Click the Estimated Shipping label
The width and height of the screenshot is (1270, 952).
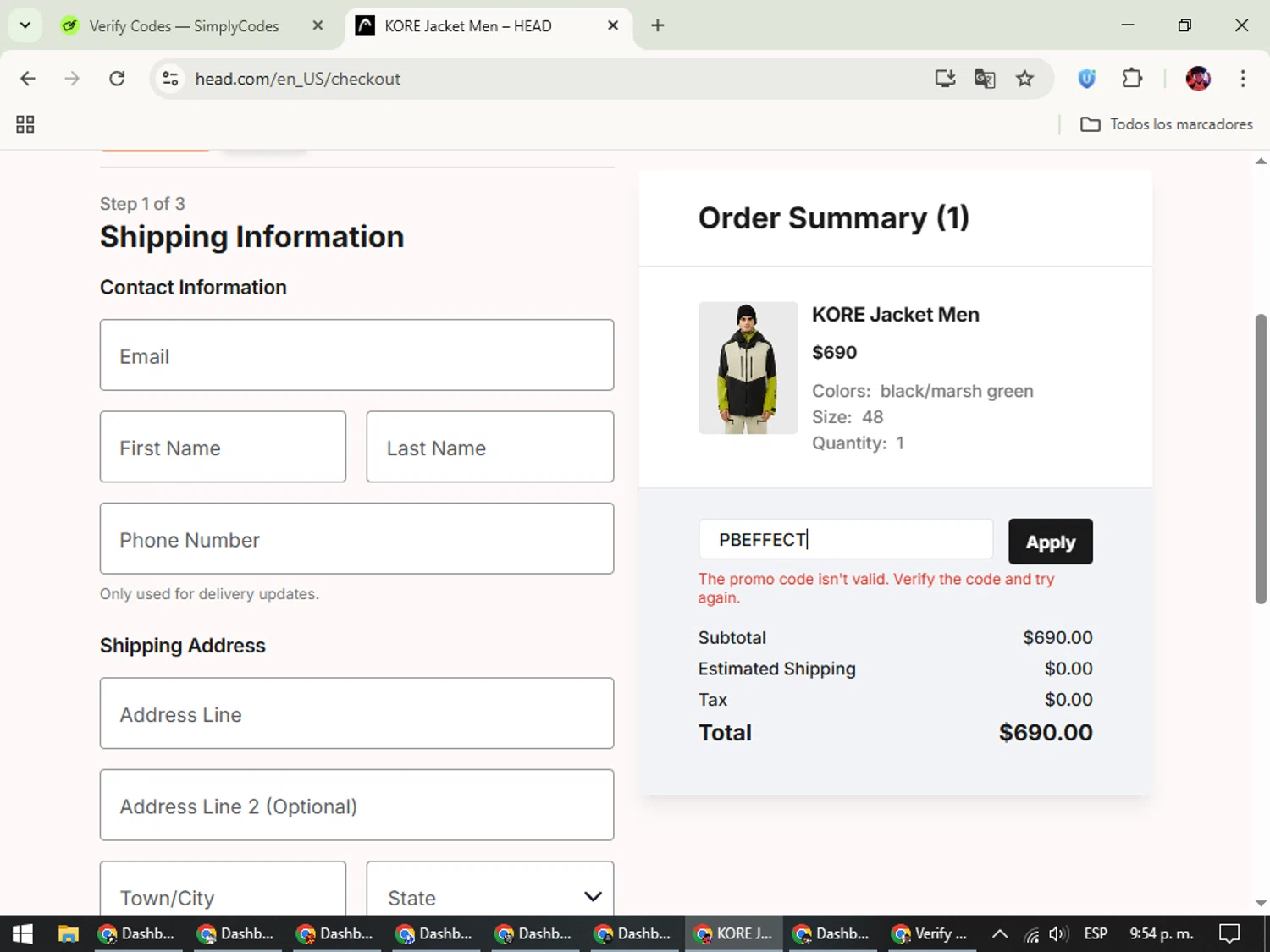(x=776, y=669)
